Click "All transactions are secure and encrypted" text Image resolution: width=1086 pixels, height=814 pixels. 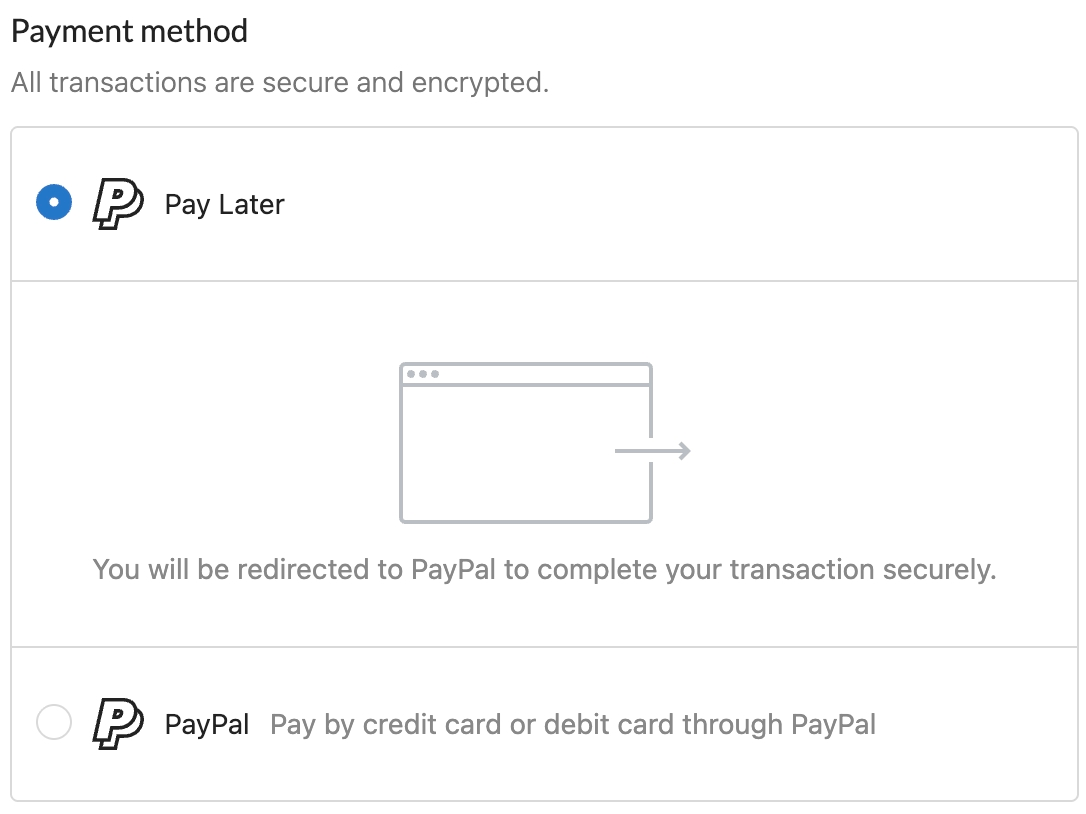pyautogui.click(x=280, y=82)
